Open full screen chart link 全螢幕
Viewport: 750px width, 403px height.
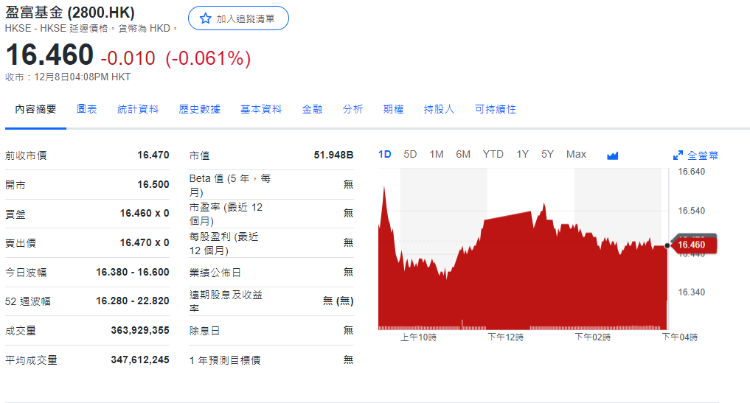[703, 155]
